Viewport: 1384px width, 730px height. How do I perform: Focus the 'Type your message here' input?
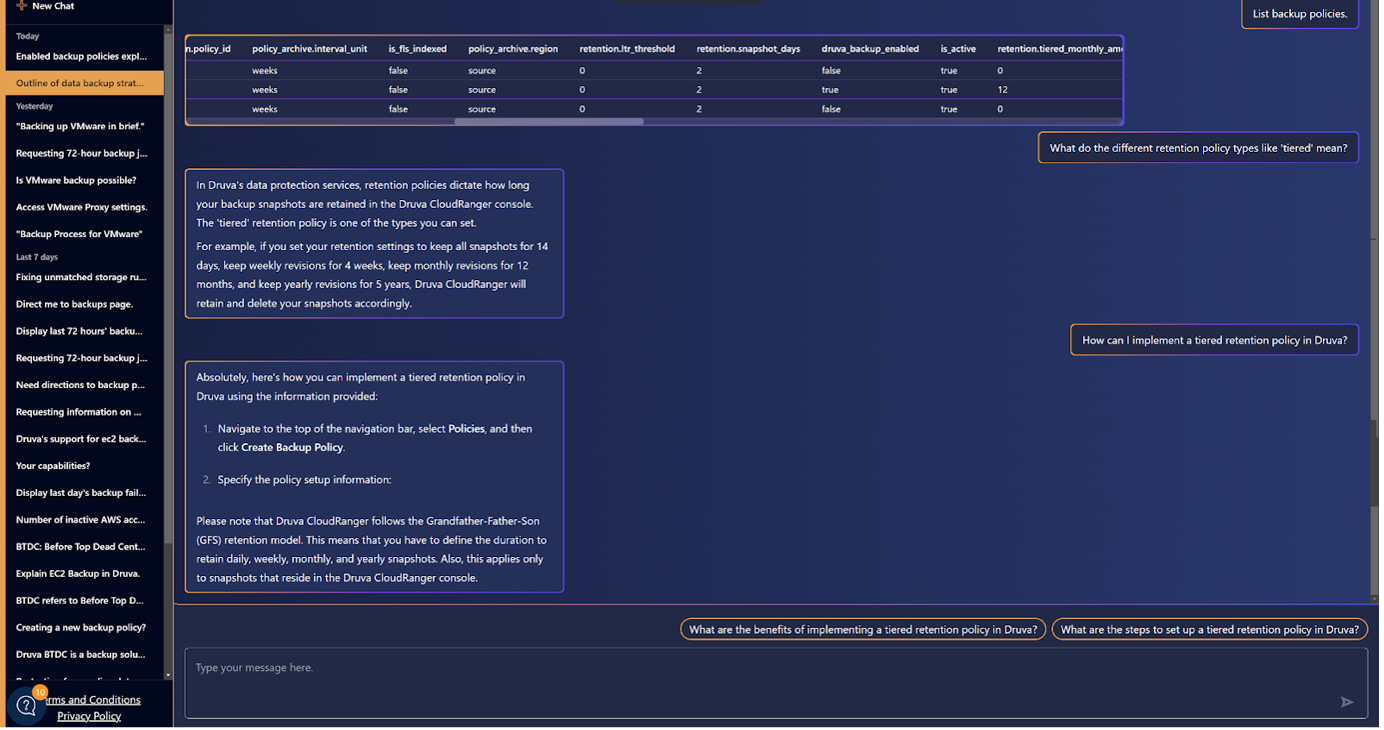776,683
